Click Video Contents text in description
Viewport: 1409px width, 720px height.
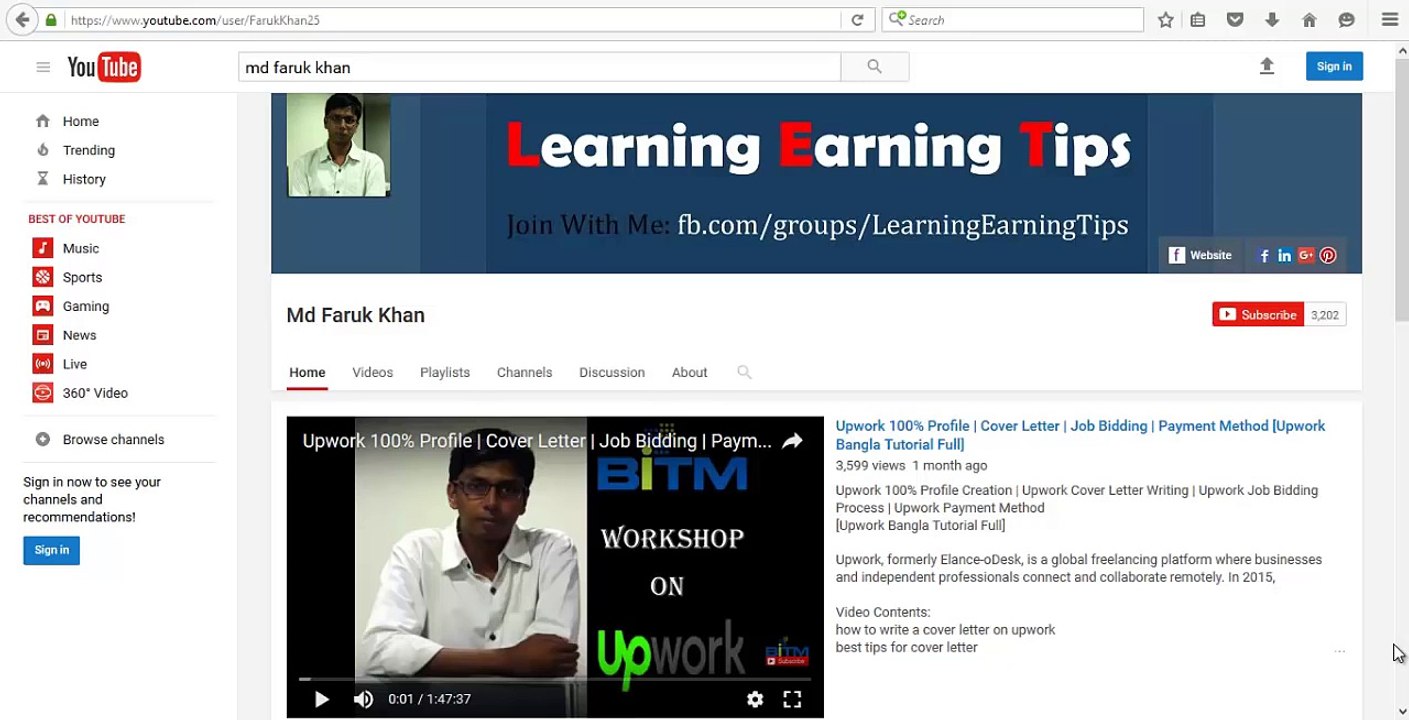883,612
